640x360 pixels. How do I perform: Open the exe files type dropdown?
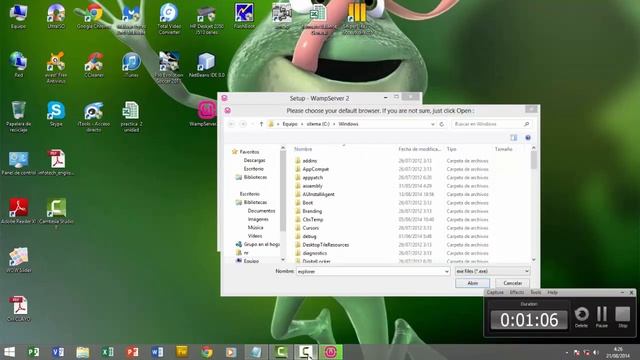(x=492, y=271)
